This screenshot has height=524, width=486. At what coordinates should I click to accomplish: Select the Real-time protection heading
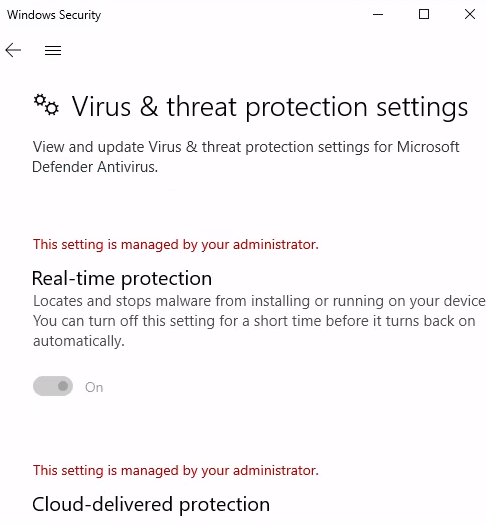click(x=122, y=279)
